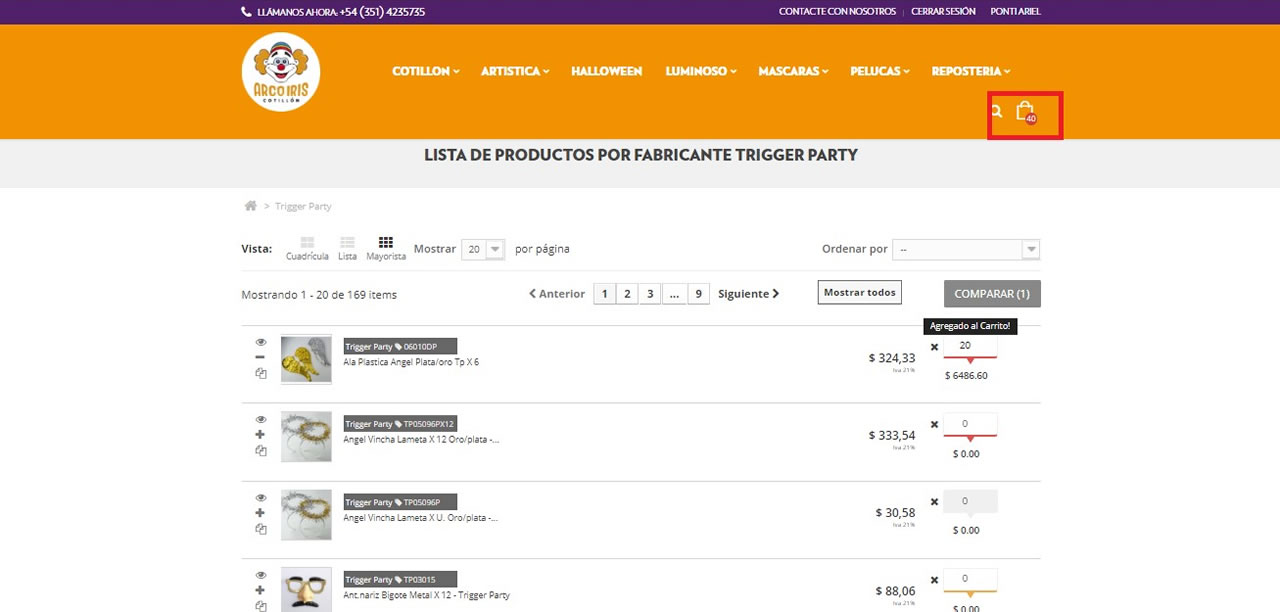Expand the LUMINOSO menu
This screenshot has height=612, width=1280.
701,72
